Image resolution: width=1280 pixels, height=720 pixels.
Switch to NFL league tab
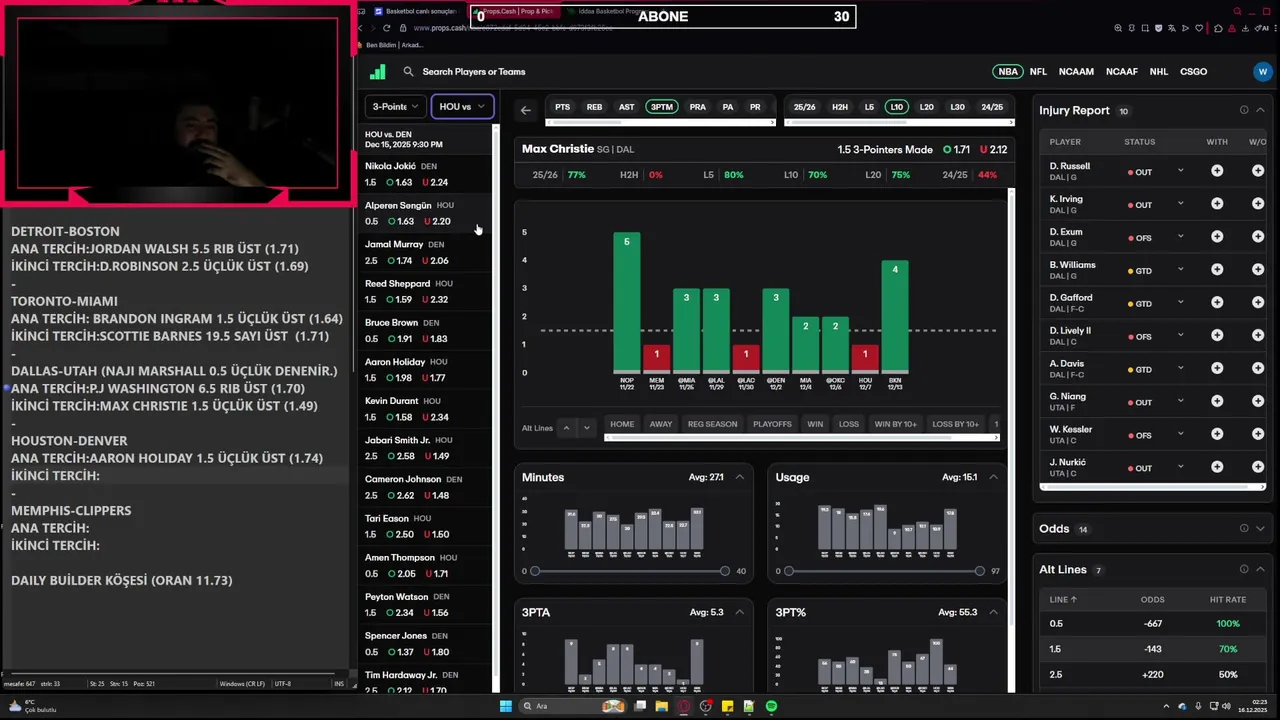(x=1039, y=72)
